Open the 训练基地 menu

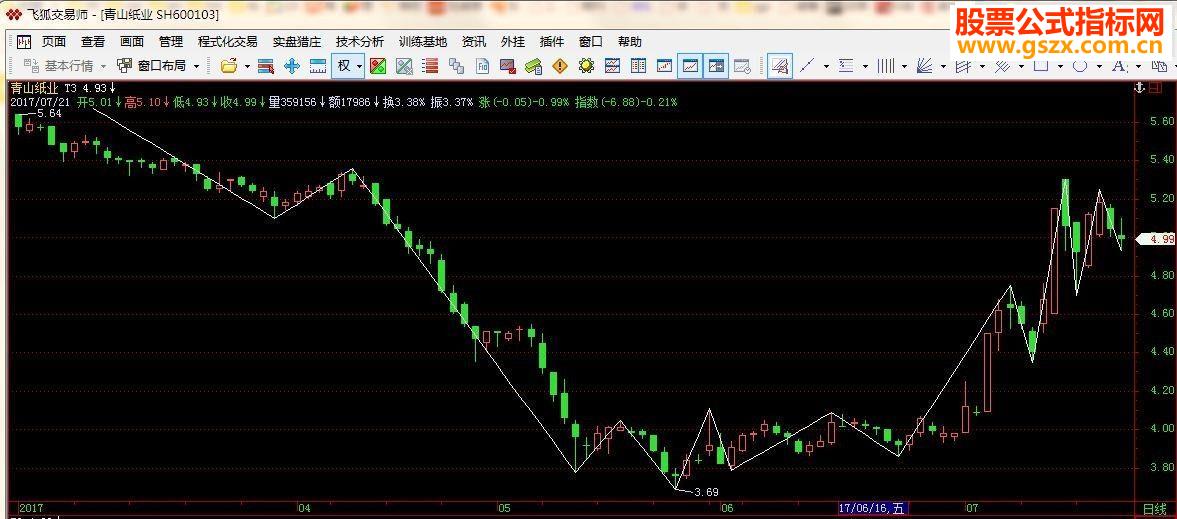pyautogui.click(x=423, y=42)
